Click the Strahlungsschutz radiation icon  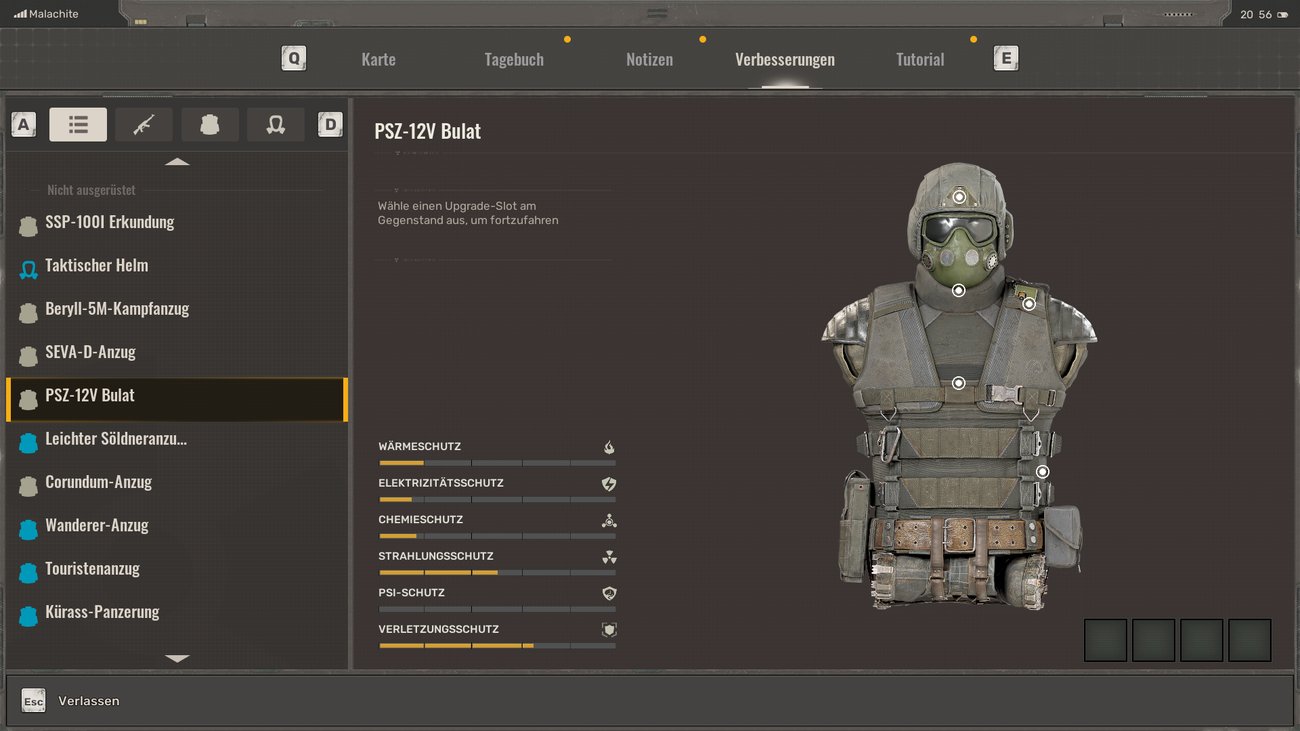click(609, 557)
